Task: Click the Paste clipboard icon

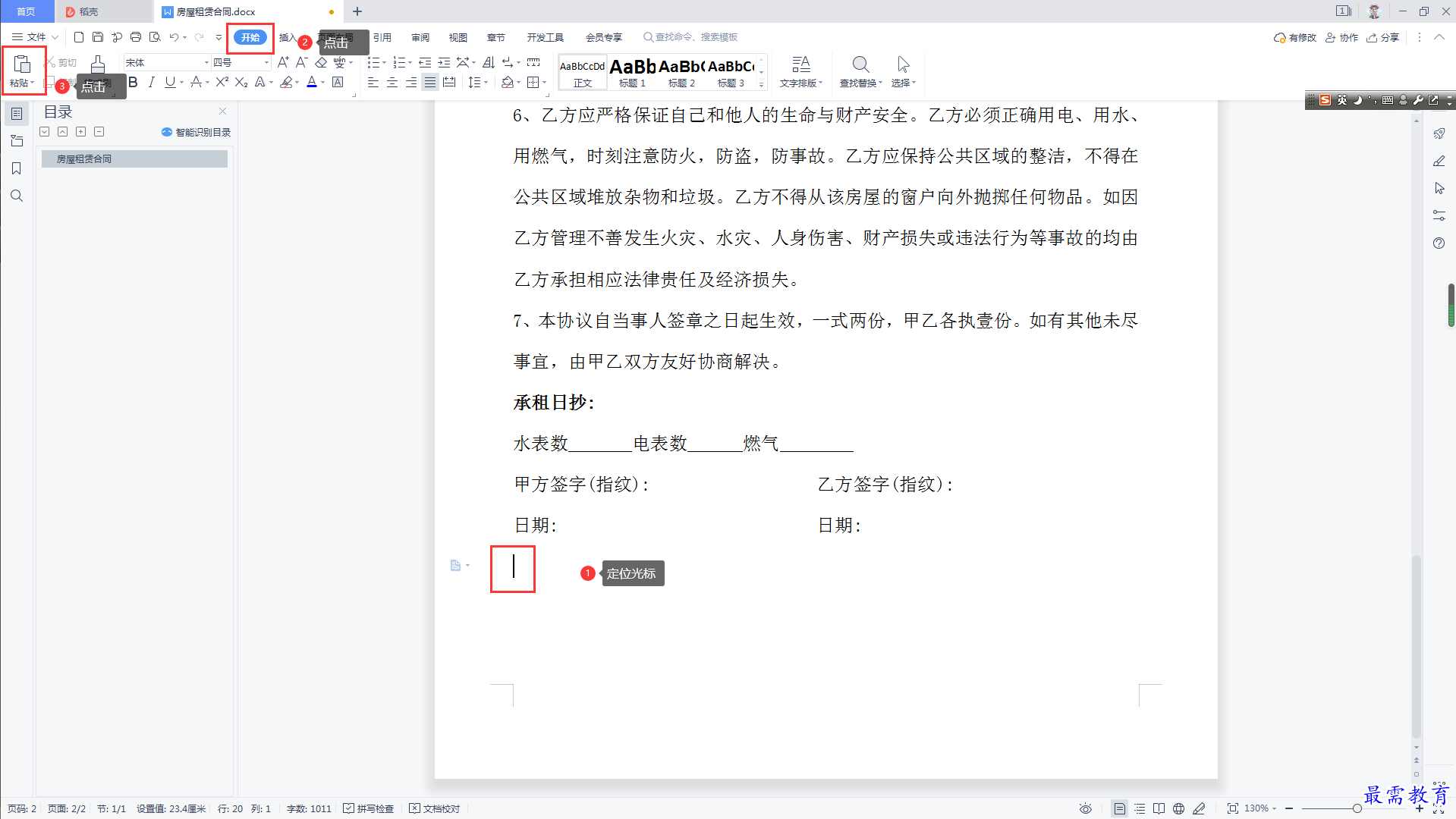Action: (x=22, y=64)
